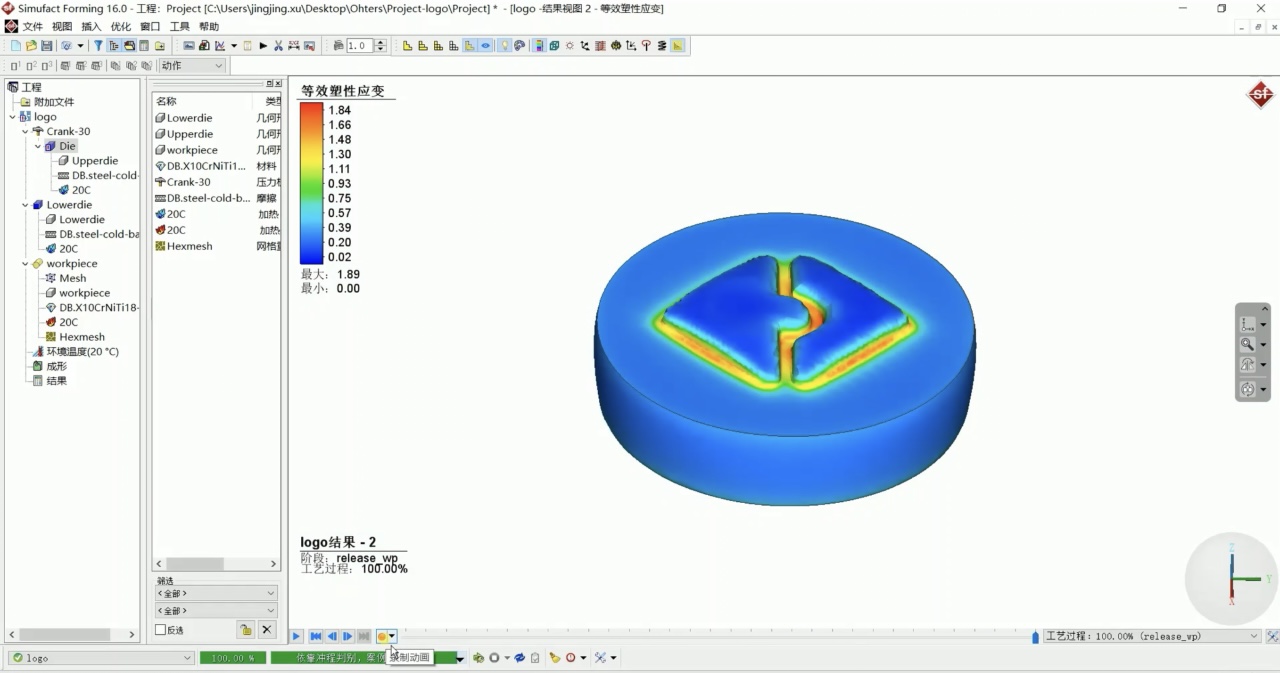Click the green 100.00 % progress bar
Screen dimensions: 1280x673
coord(232,658)
